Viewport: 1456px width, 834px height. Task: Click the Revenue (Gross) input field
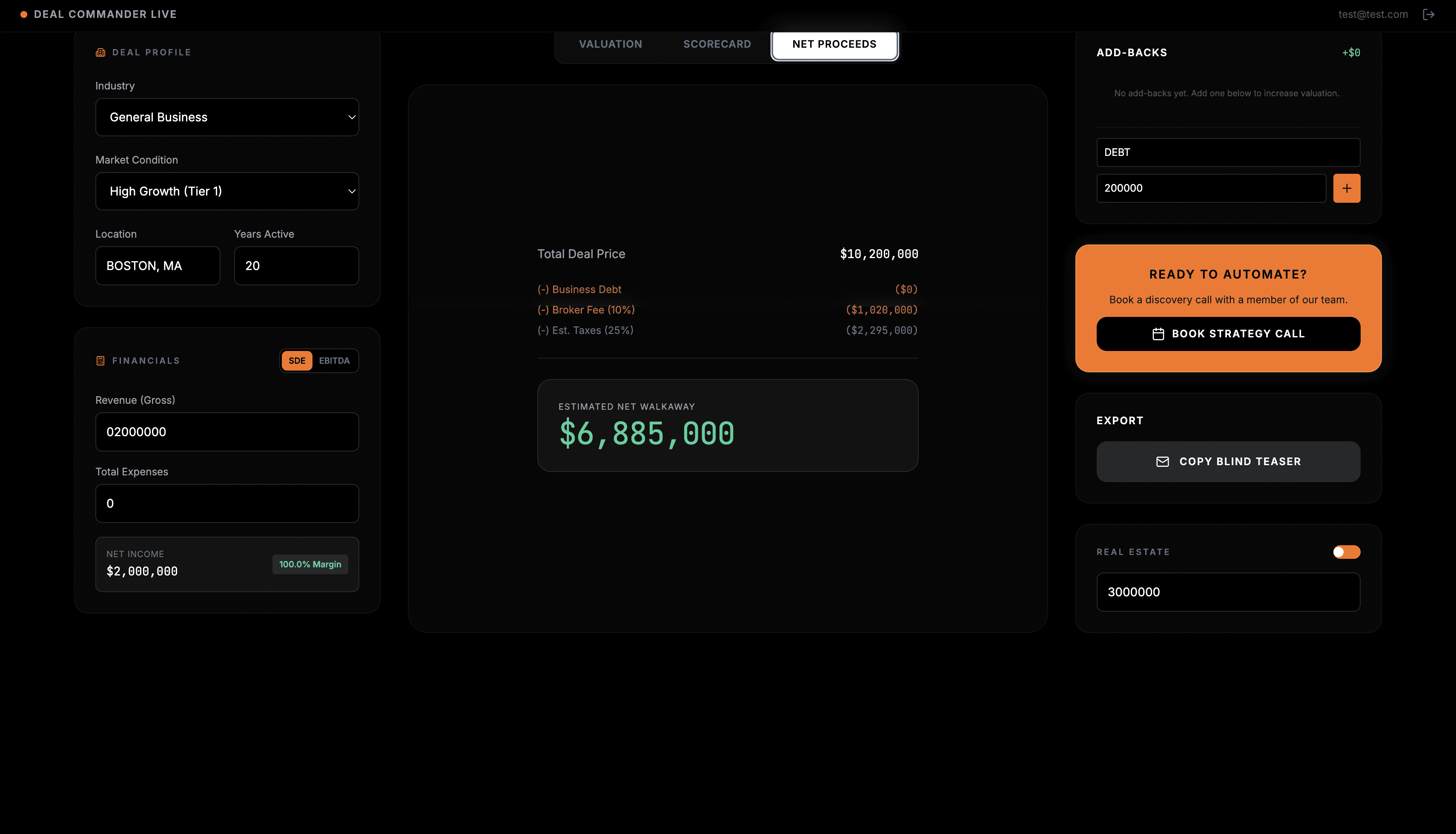tap(227, 432)
